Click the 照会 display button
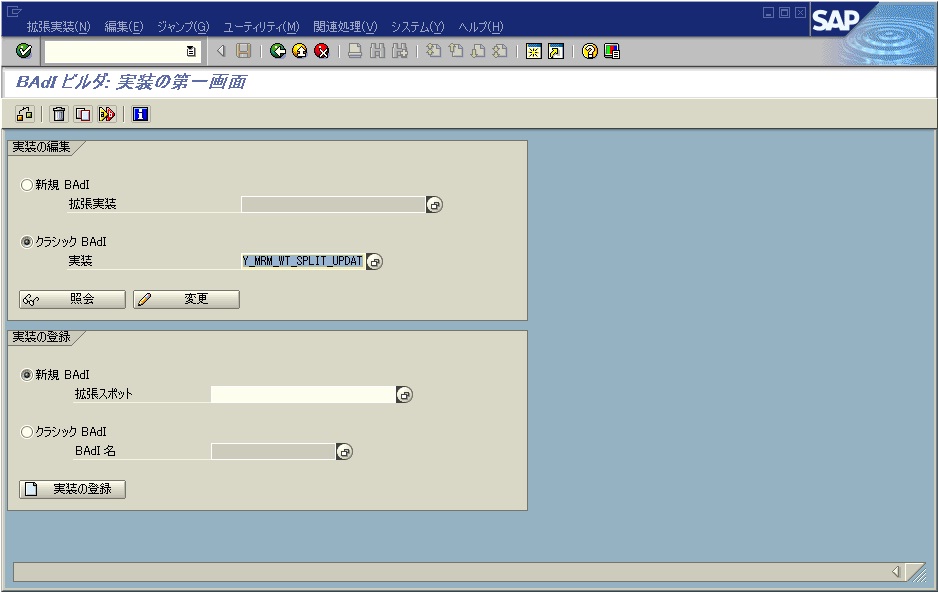The width and height of the screenshot is (939, 593). [72, 299]
